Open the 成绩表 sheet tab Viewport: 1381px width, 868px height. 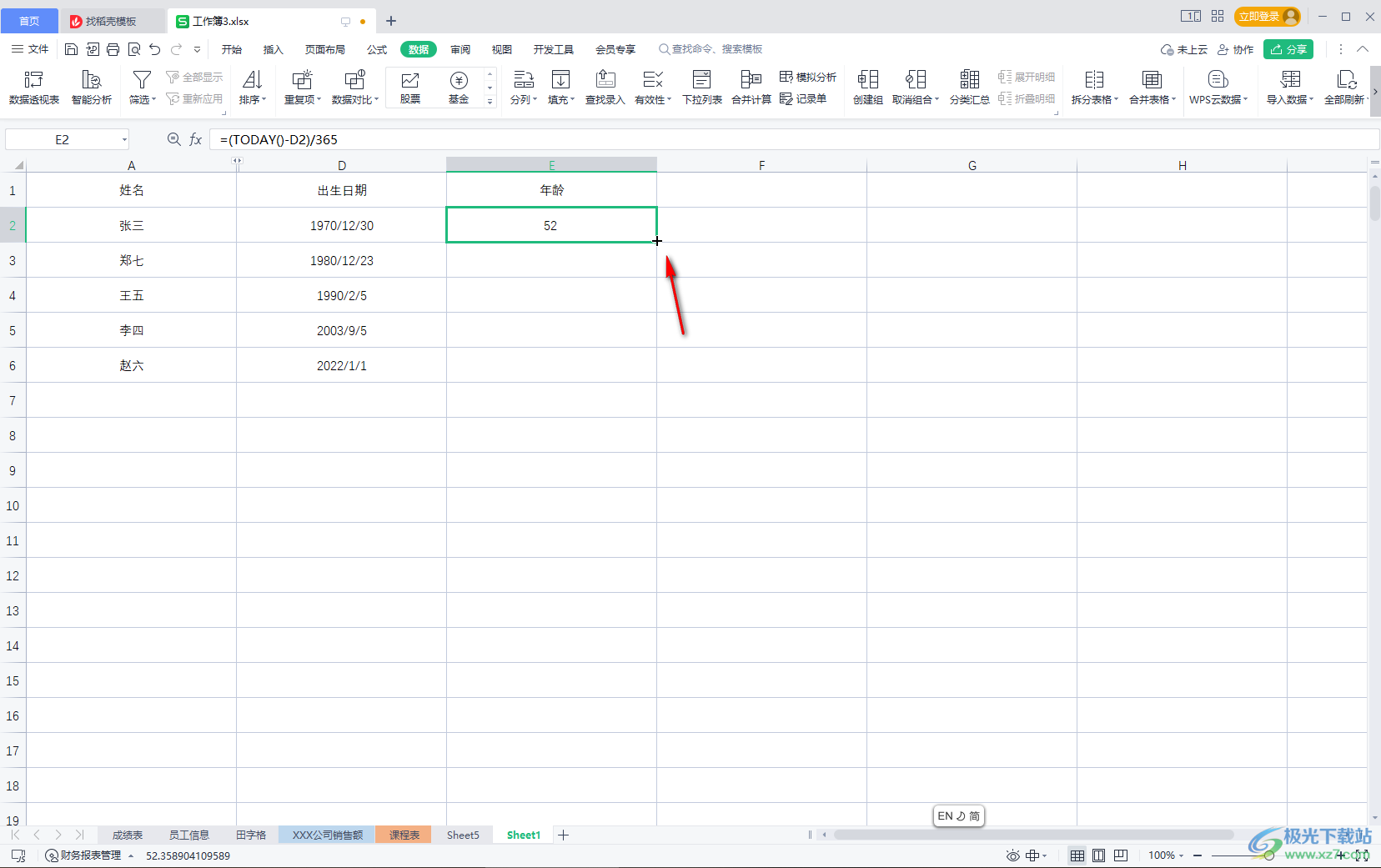click(x=128, y=835)
